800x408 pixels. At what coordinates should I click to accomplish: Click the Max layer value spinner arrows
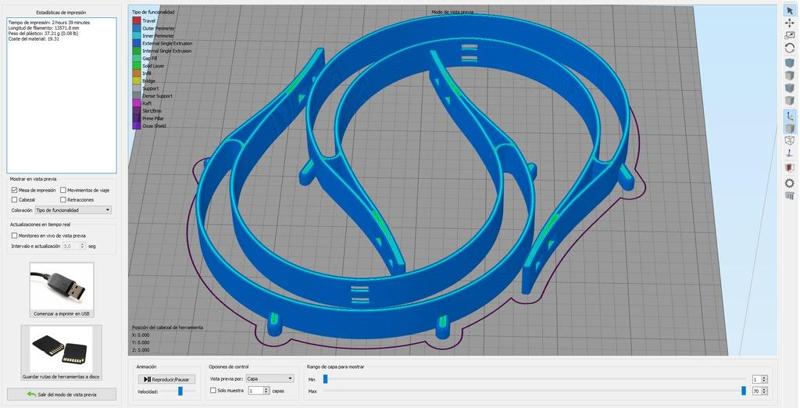[x=764, y=391]
